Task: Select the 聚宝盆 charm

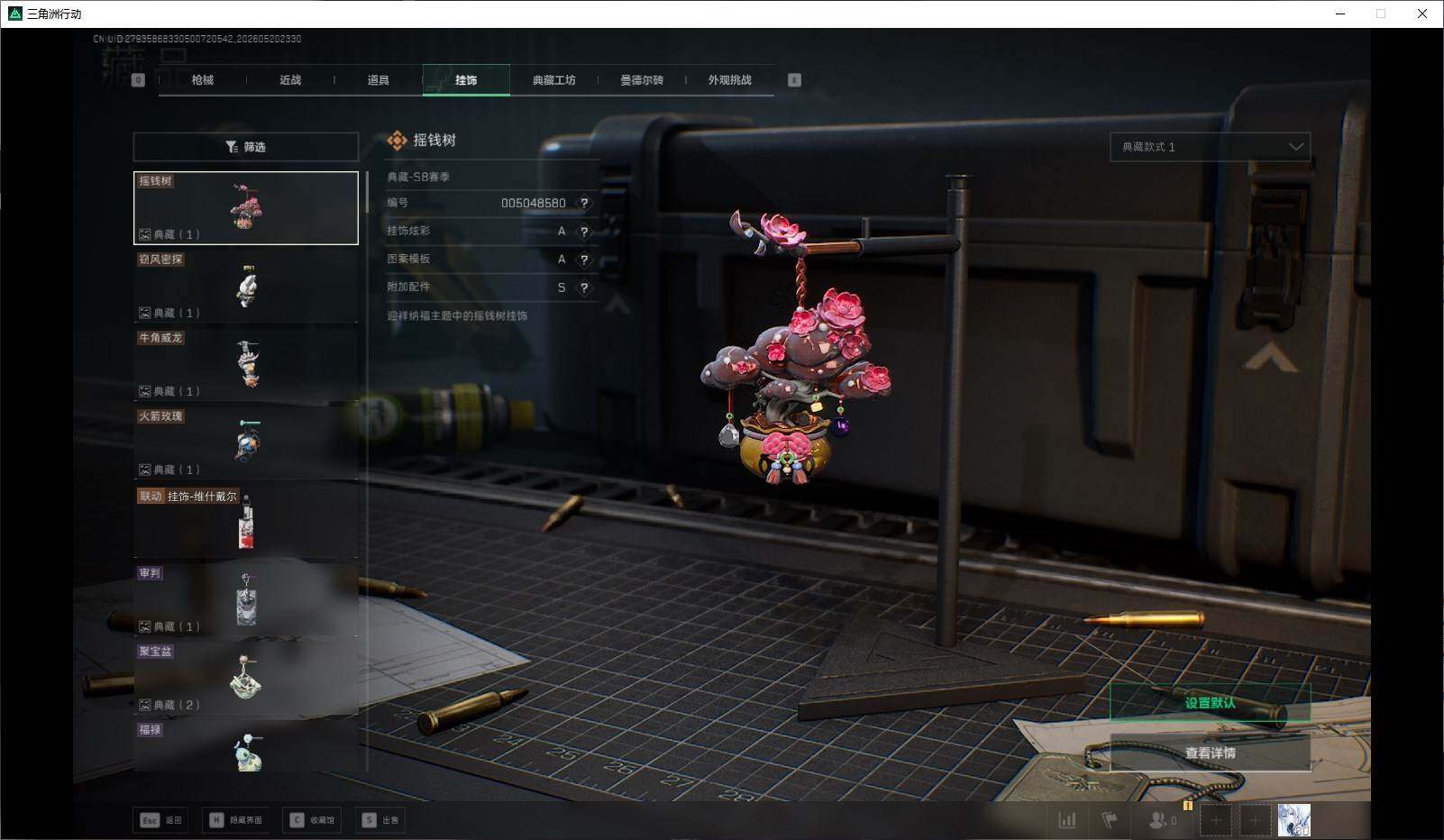Action: (x=246, y=679)
